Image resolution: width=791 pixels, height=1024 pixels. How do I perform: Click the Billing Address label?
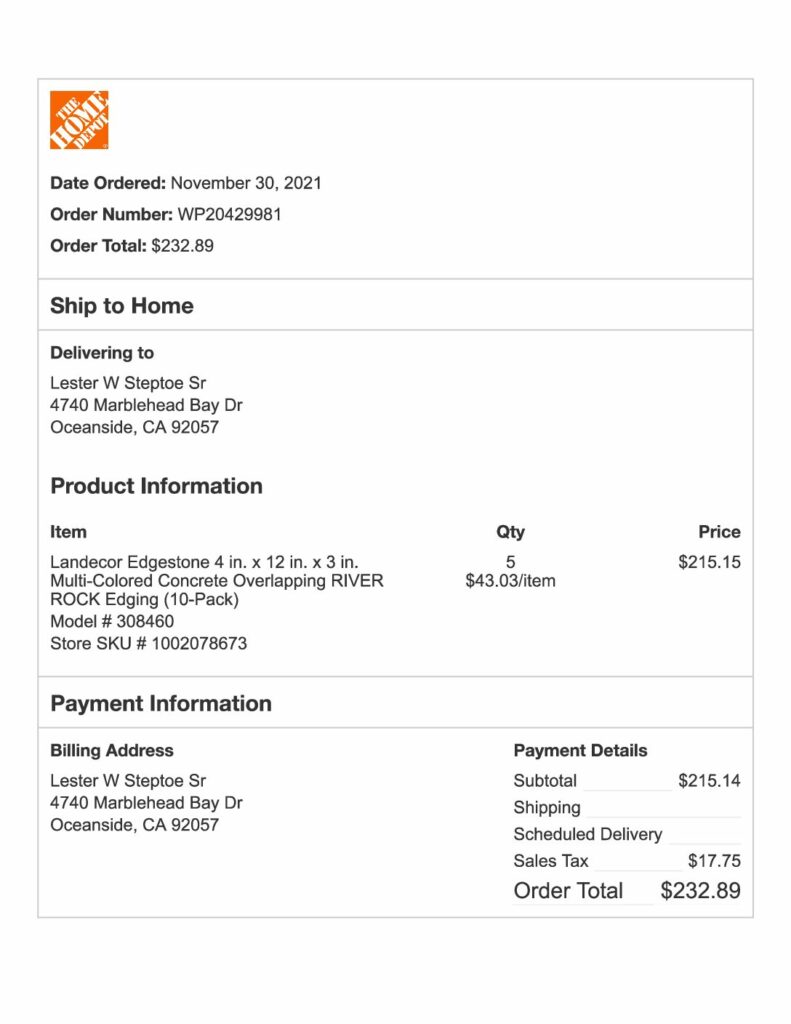pyautogui.click(x=112, y=750)
